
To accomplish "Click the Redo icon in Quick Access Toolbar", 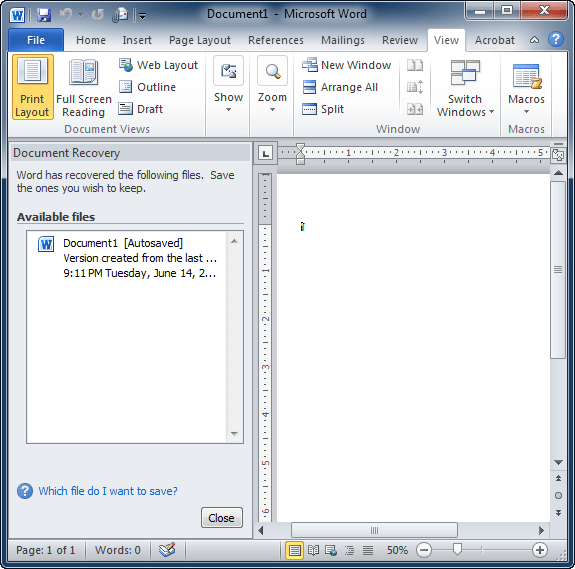I will point(98,15).
